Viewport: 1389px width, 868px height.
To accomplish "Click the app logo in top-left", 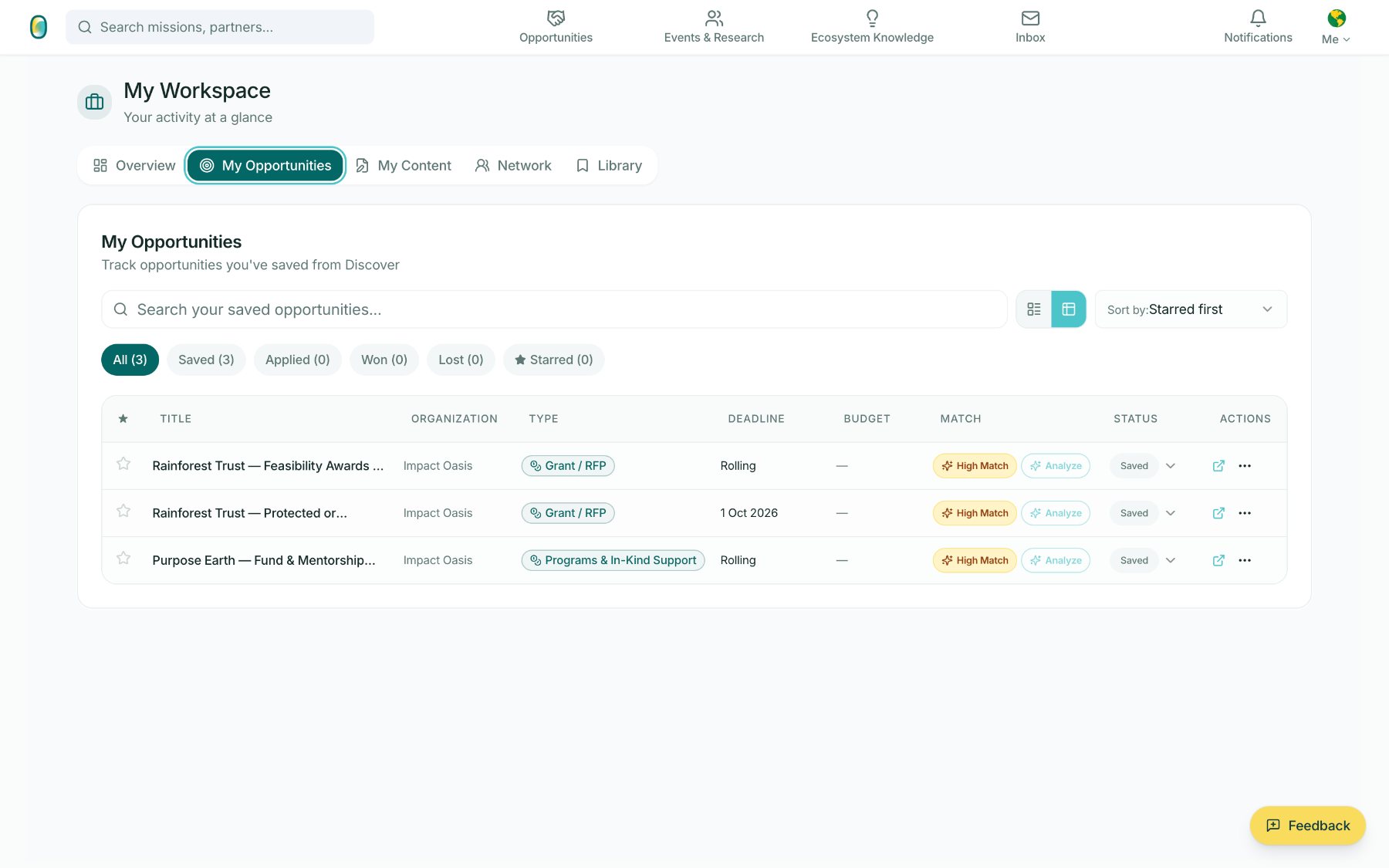I will 39,27.
